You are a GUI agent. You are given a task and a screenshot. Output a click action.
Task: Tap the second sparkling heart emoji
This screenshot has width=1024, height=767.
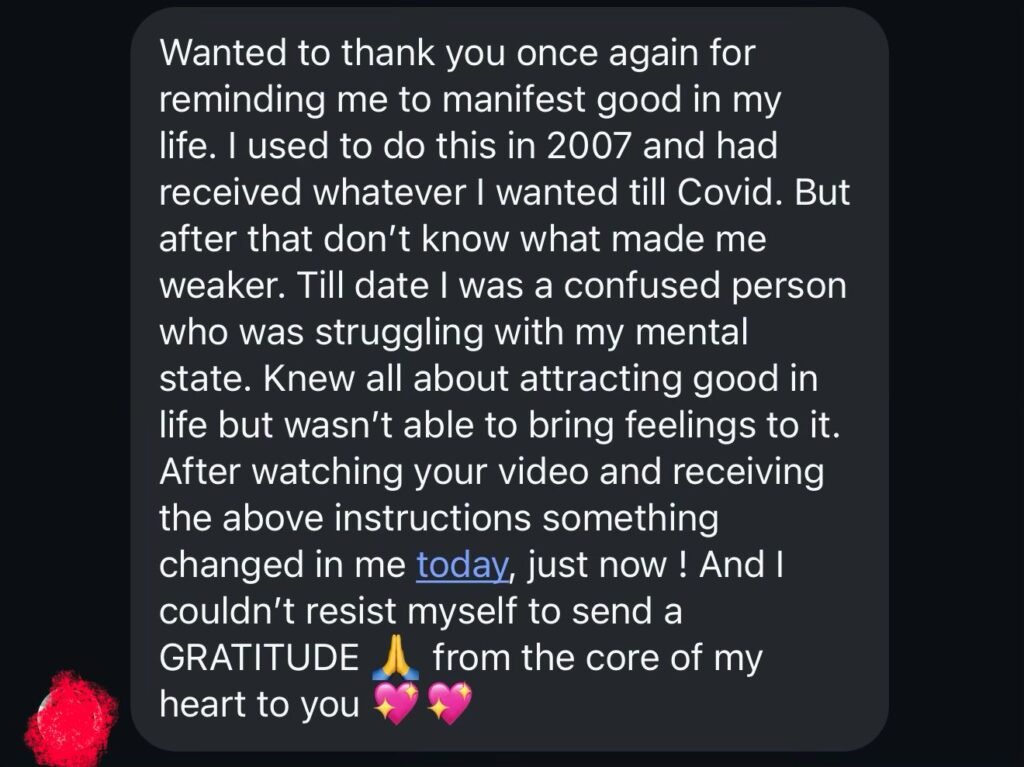point(447,707)
